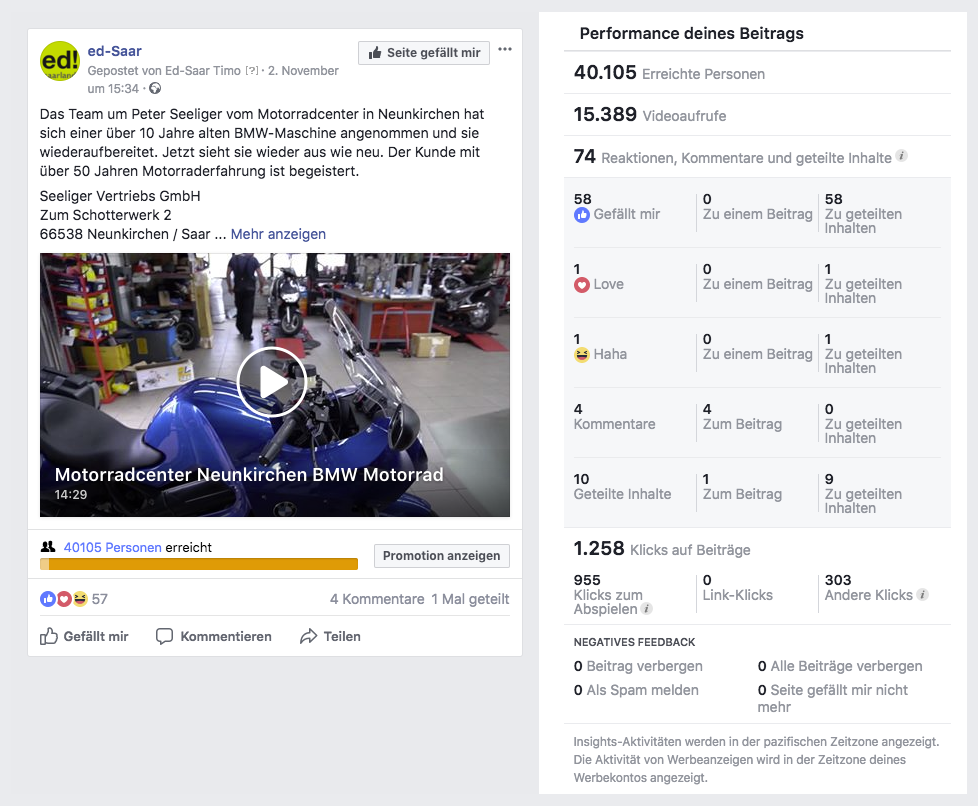The height and width of the screenshot is (806, 978).
Task: Click the '1 Mal geteilt' link
Action: tap(470, 599)
